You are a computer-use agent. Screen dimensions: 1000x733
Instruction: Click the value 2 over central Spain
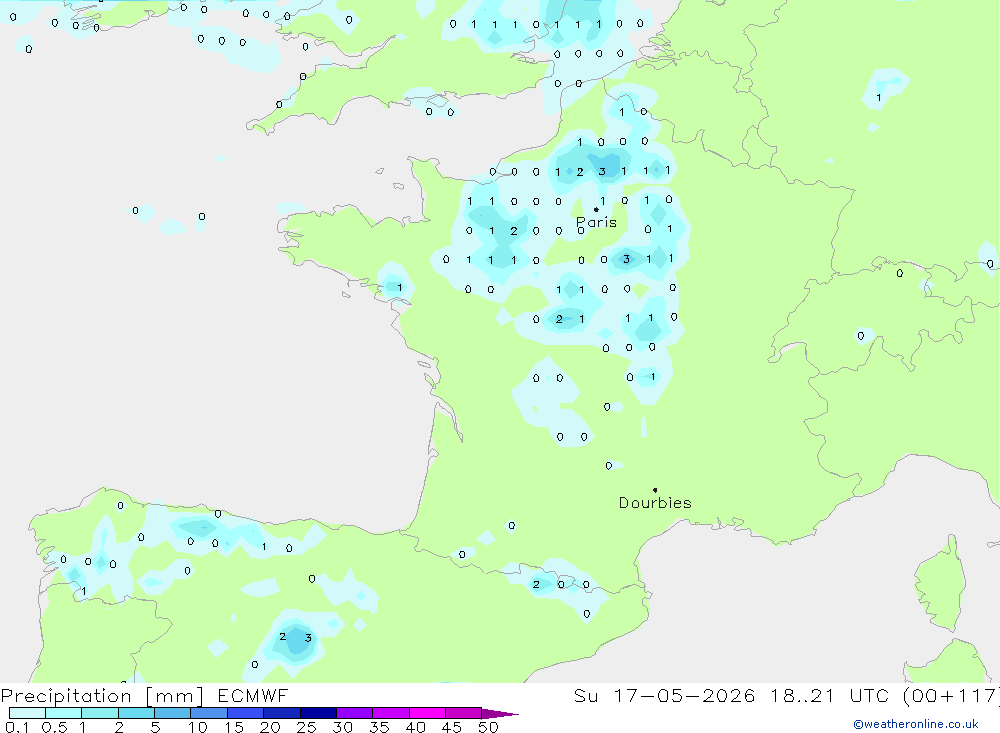click(x=283, y=637)
